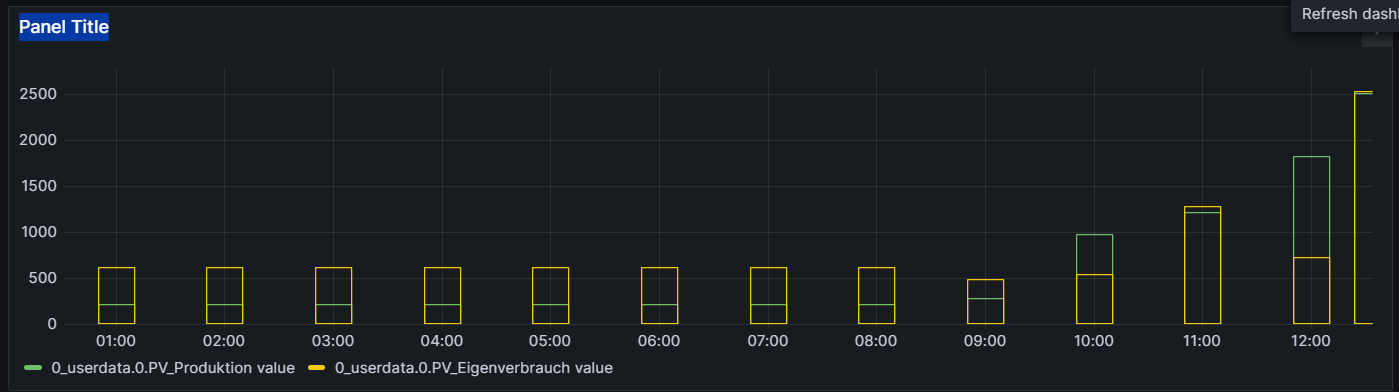Click the 07:00 time axis label
Viewport: 1399px width, 392px height.
pos(768,341)
